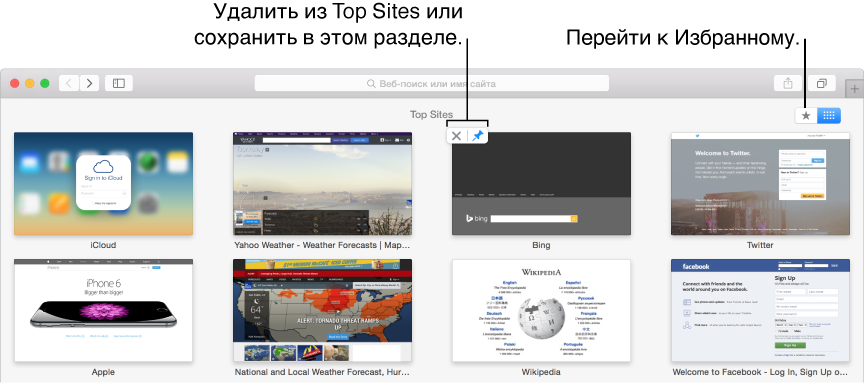Click the magnifier icon in the search field
866x384 pixels.
(372, 84)
